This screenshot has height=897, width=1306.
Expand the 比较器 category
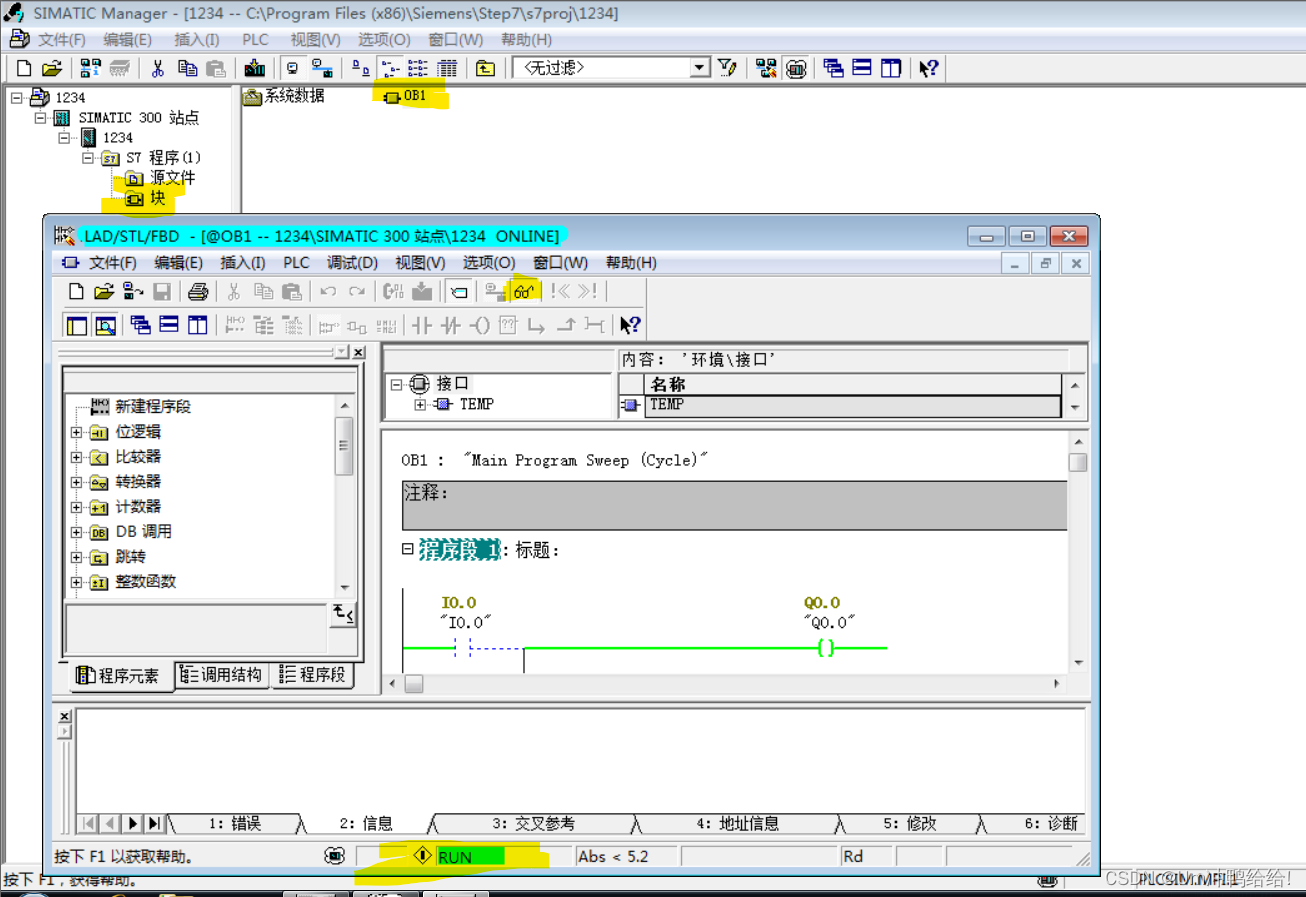coord(77,457)
